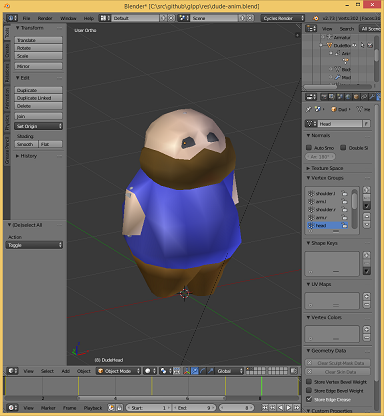Click the add vertex group plus icon
Image resolution: width=384 pixels, height=416 pixels.
pyautogui.click(x=366, y=190)
